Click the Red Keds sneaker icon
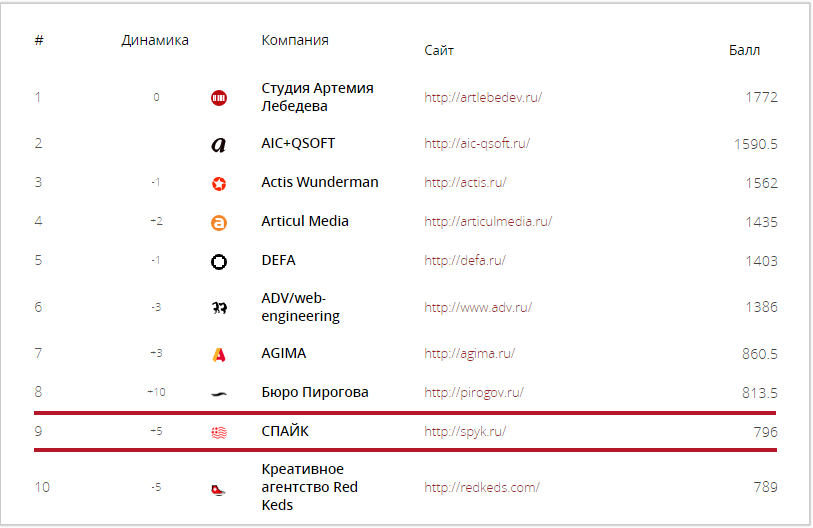 (218, 489)
